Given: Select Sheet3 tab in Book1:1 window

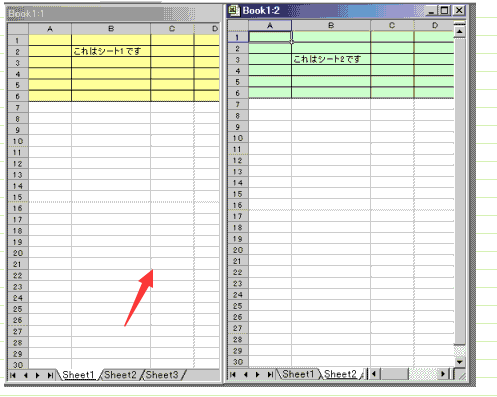Looking at the screenshot, I should (x=162, y=375).
